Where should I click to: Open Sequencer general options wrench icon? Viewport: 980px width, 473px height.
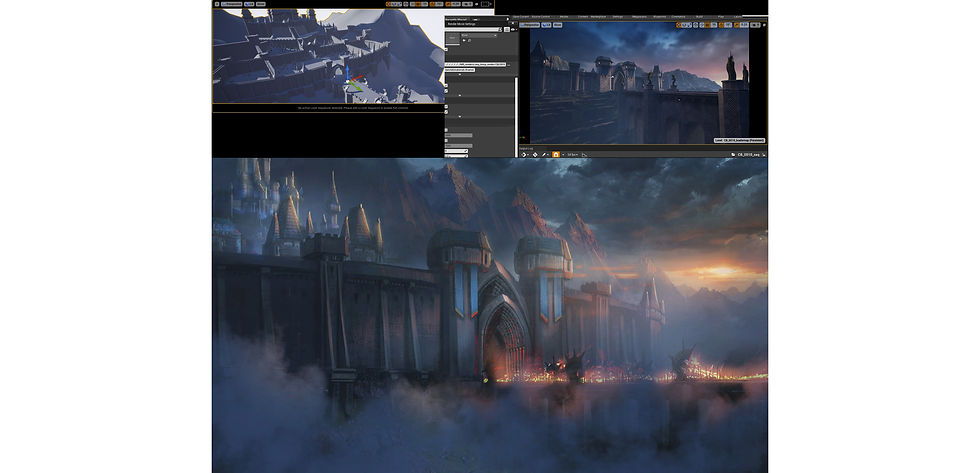click(544, 154)
